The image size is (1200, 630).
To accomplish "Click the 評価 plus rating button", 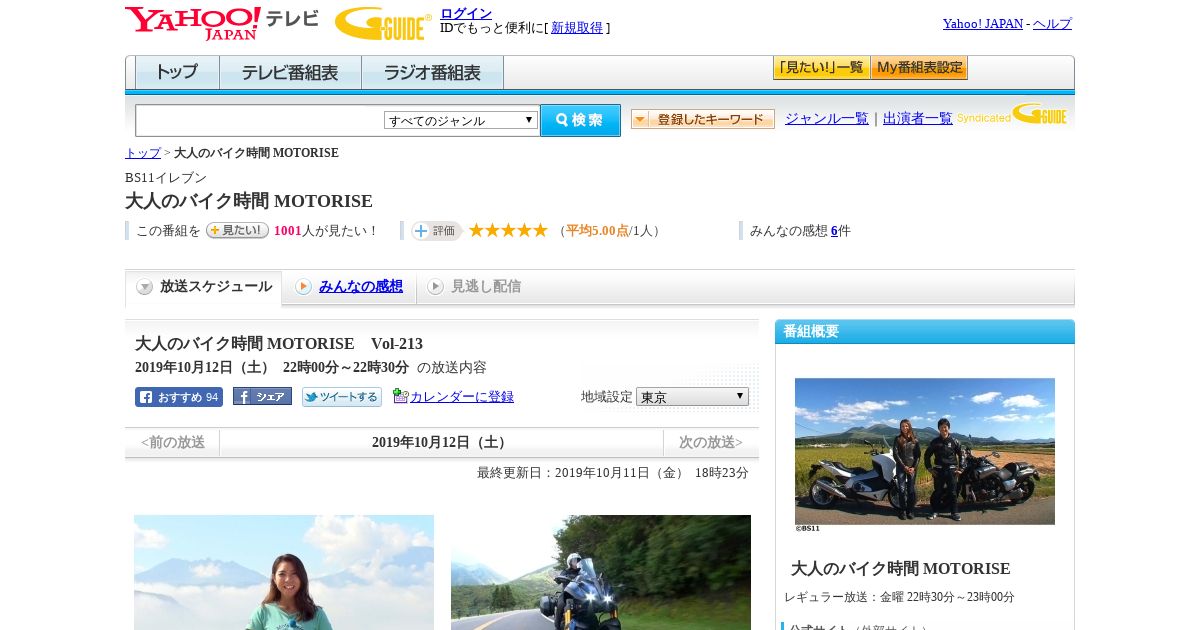I will [x=436, y=231].
